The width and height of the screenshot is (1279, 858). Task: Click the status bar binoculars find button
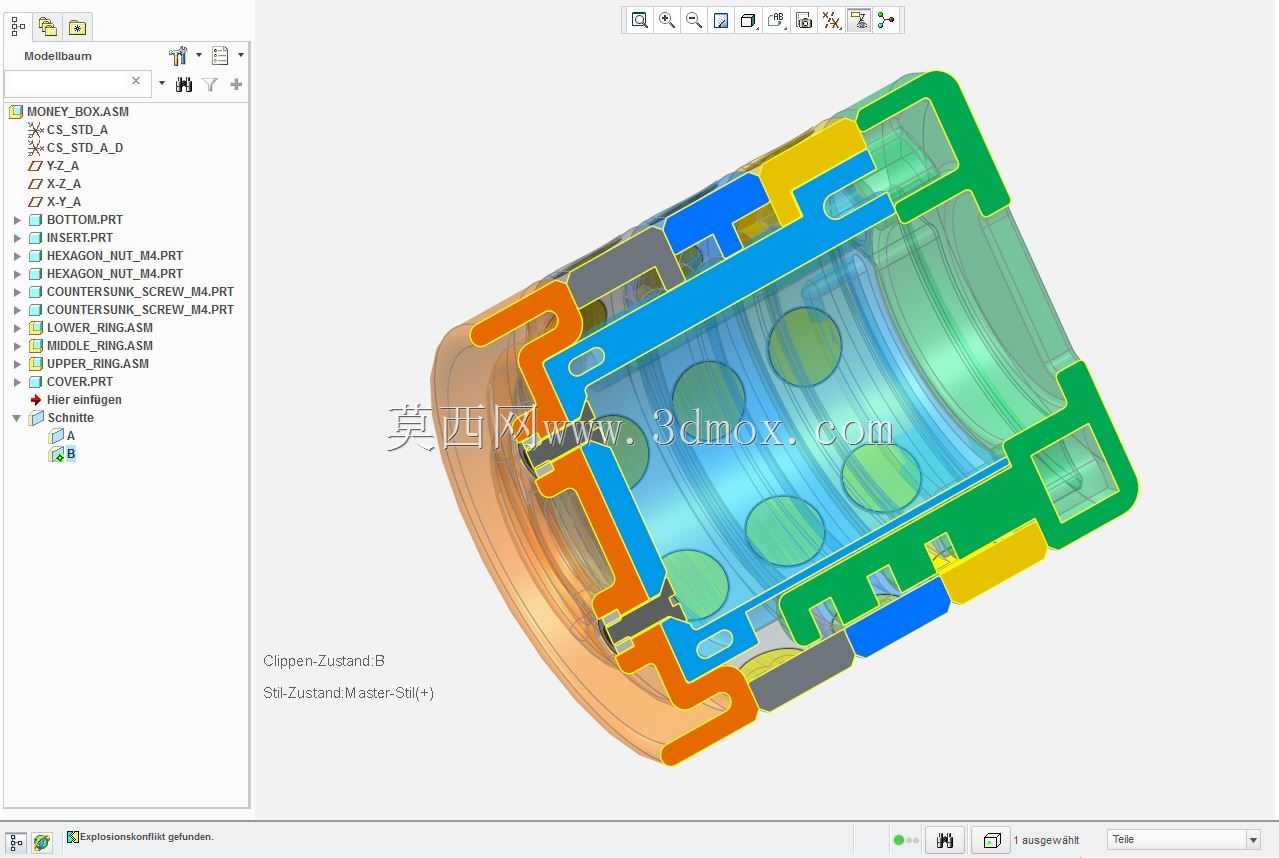tap(945, 840)
